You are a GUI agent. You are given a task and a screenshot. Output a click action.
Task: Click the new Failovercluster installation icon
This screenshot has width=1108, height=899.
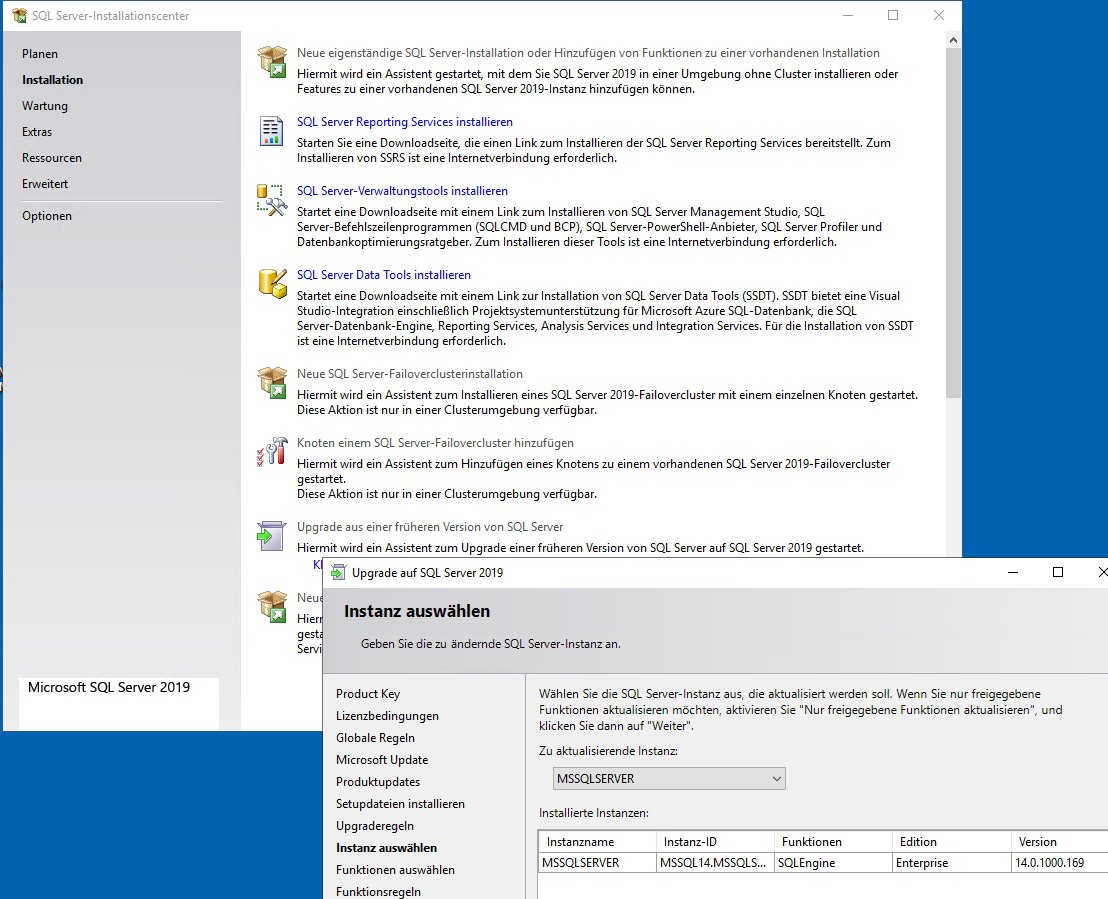[272, 383]
